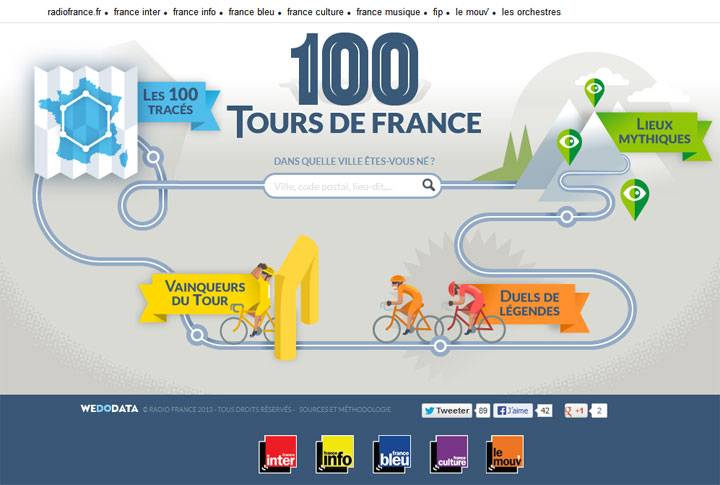Click the orange jersey cyclist

pyautogui.click(x=403, y=309)
